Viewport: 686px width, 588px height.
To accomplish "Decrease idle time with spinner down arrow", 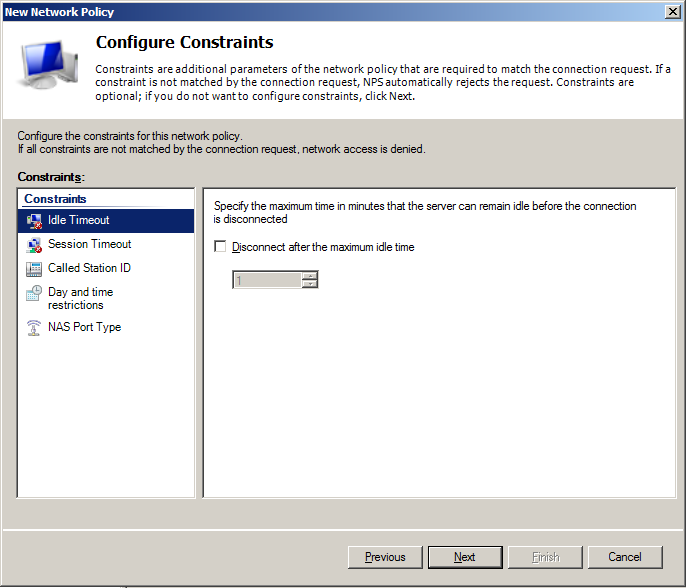I will (310, 284).
